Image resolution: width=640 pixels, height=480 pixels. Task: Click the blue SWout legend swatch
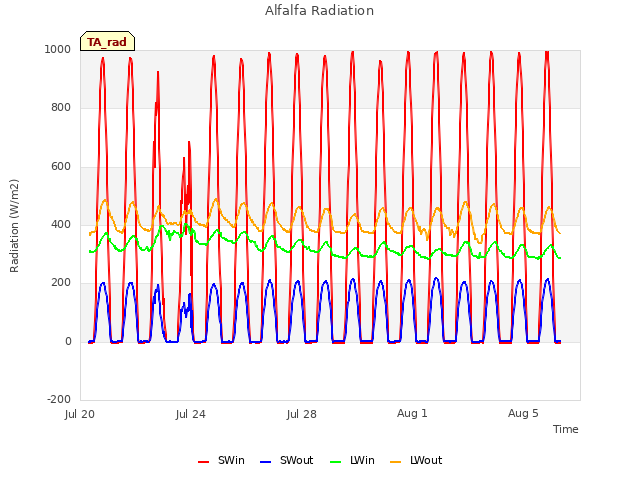[x=265, y=462]
